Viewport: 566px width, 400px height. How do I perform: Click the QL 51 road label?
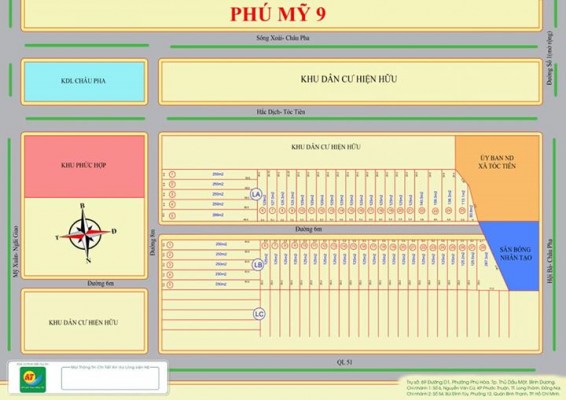point(344,362)
